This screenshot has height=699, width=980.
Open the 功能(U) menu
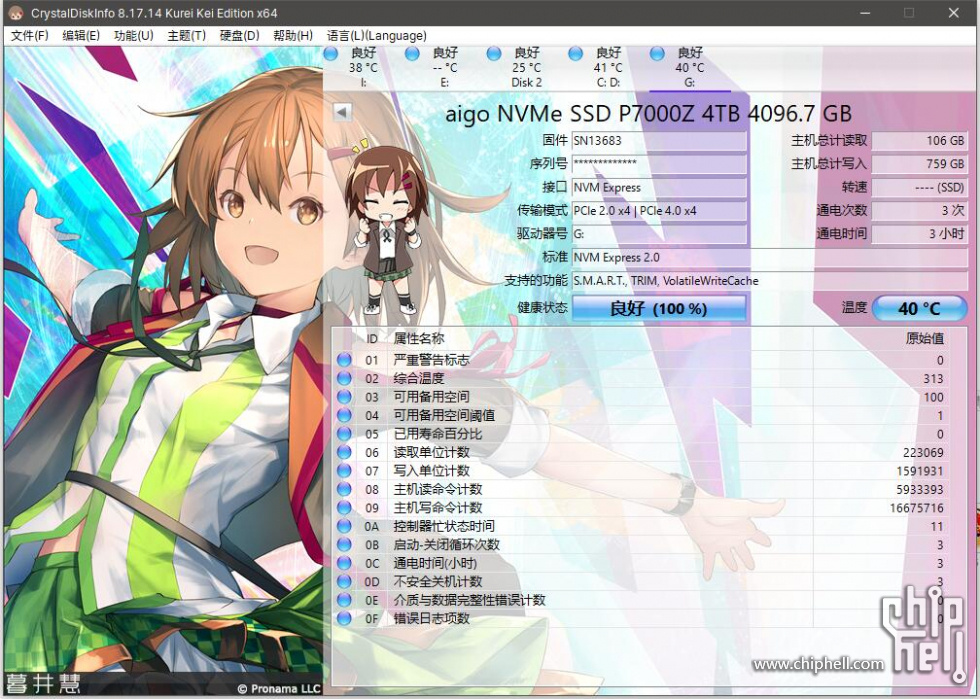click(134, 36)
